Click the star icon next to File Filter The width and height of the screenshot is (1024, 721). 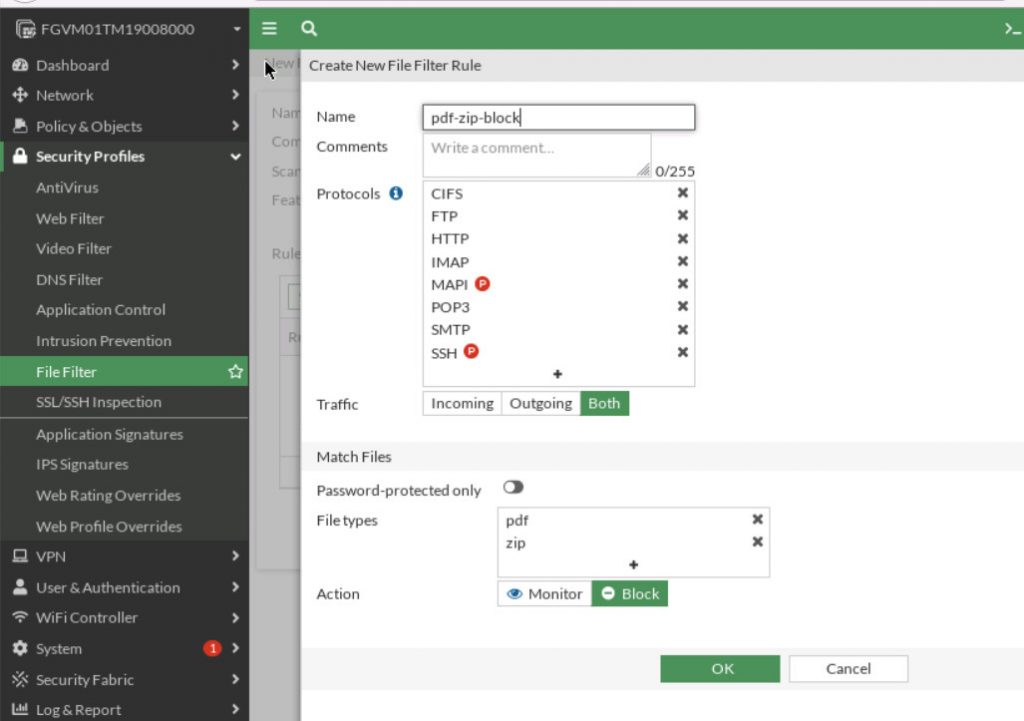click(235, 371)
